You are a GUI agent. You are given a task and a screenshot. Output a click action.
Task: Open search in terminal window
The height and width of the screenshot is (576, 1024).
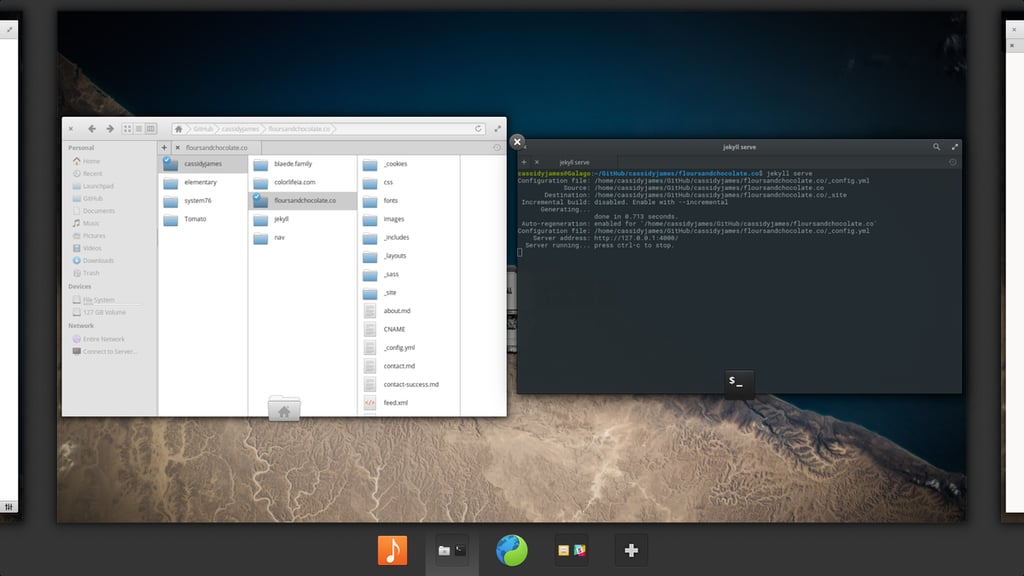pos(936,147)
